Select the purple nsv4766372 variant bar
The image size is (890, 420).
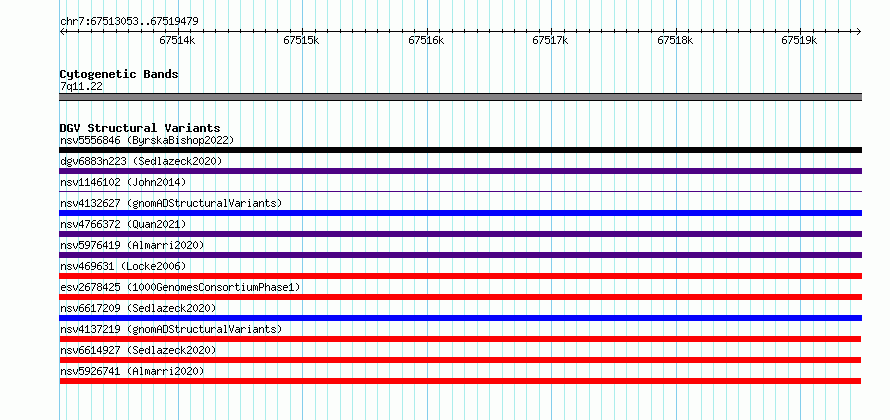click(461, 234)
